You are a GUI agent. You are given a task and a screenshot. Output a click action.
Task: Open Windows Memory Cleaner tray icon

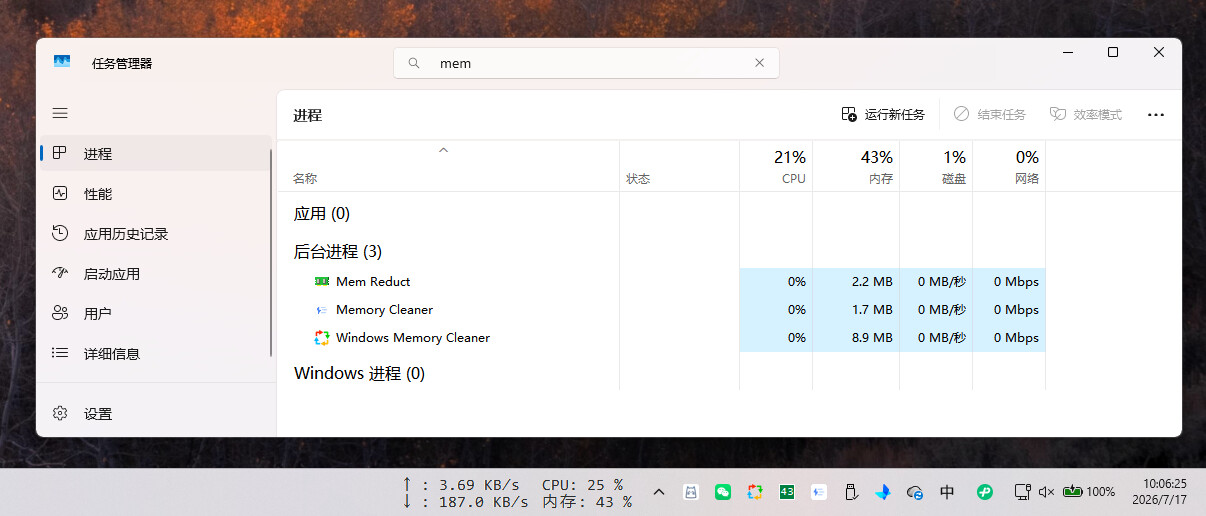[x=755, y=492]
